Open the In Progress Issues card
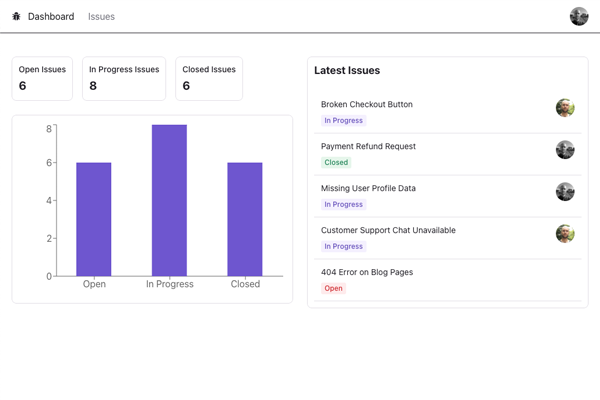Image resolution: width=600 pixels, height=400 pixels. (124, 78)
